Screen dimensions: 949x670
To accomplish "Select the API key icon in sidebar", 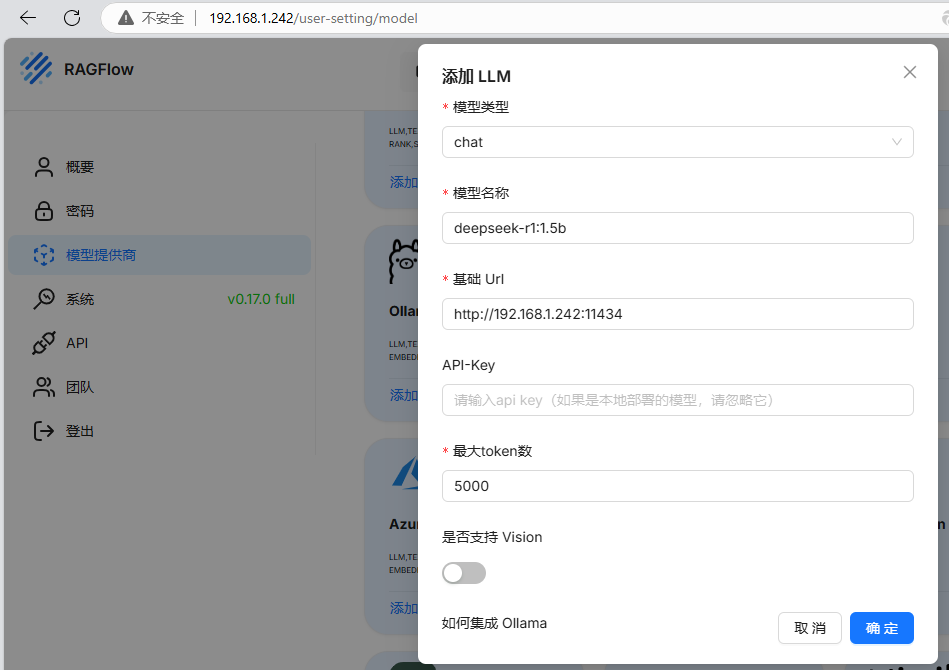I will pos(43,343).
